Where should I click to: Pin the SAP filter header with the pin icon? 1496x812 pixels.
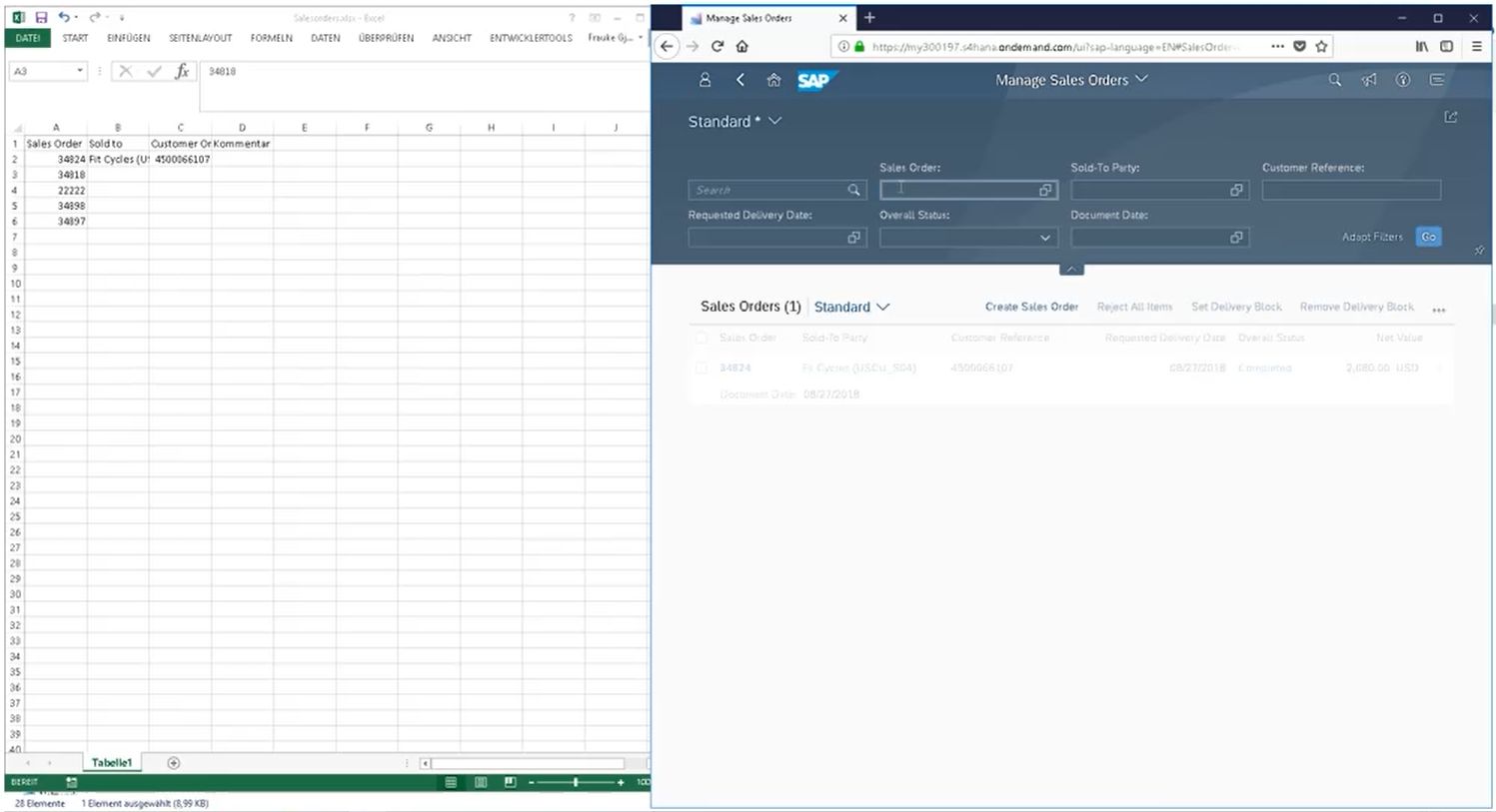pyautogui.click(x=1479, y=250)
